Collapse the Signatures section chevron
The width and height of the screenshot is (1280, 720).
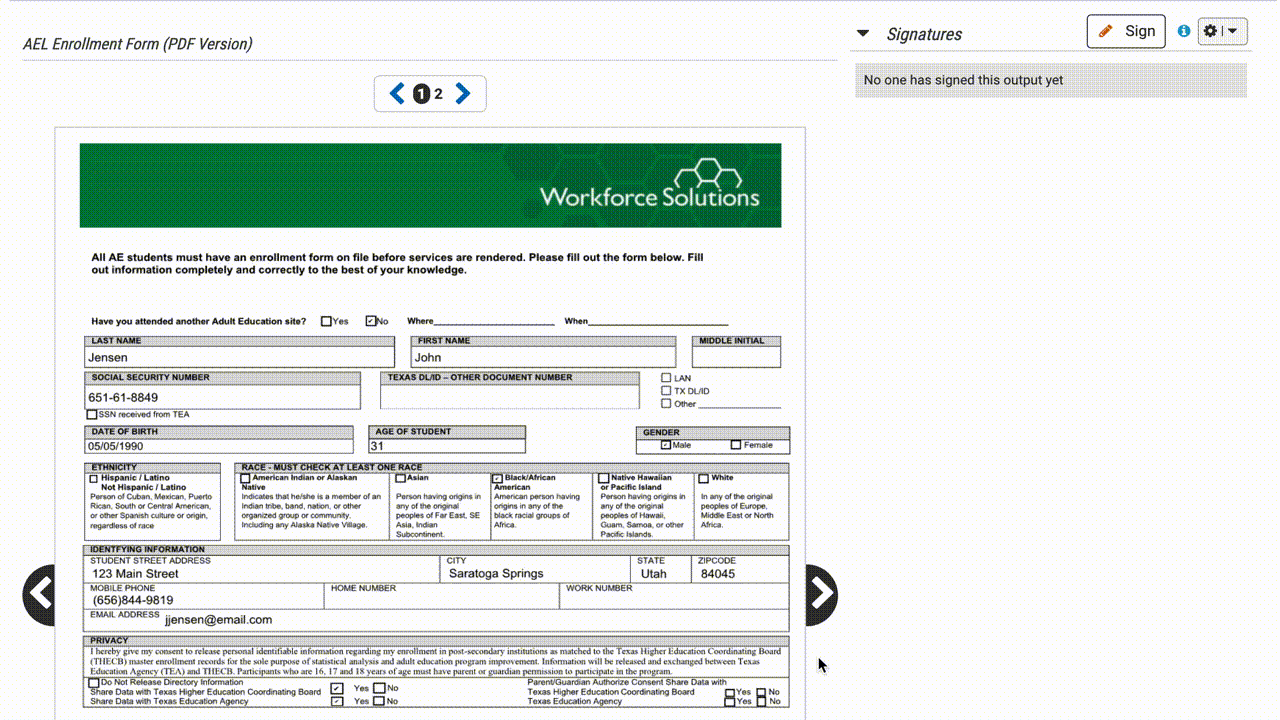[x=862, y=33]
